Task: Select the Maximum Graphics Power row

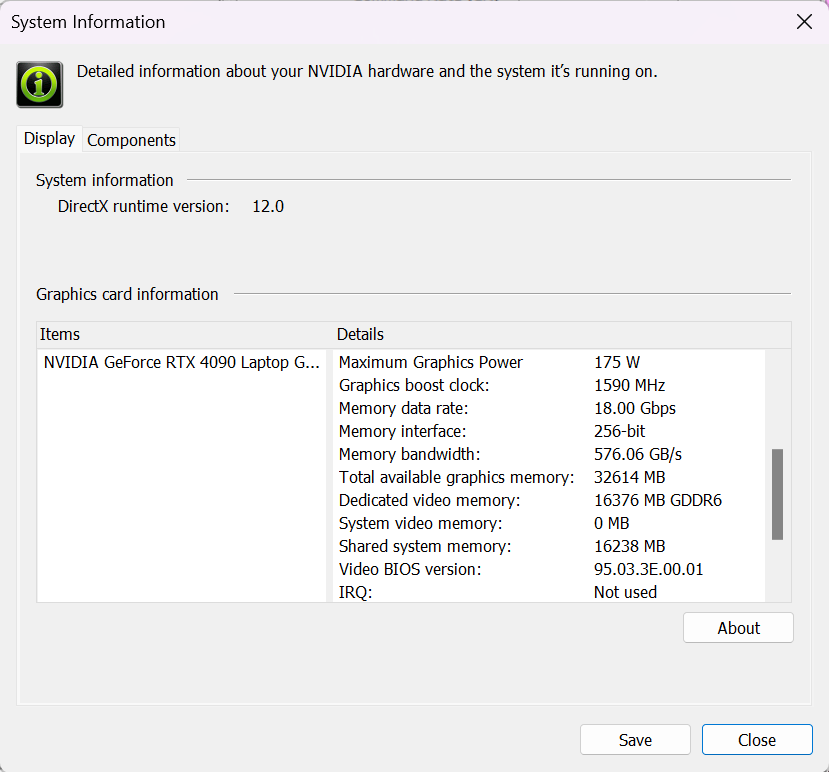Action: (431, 362)
